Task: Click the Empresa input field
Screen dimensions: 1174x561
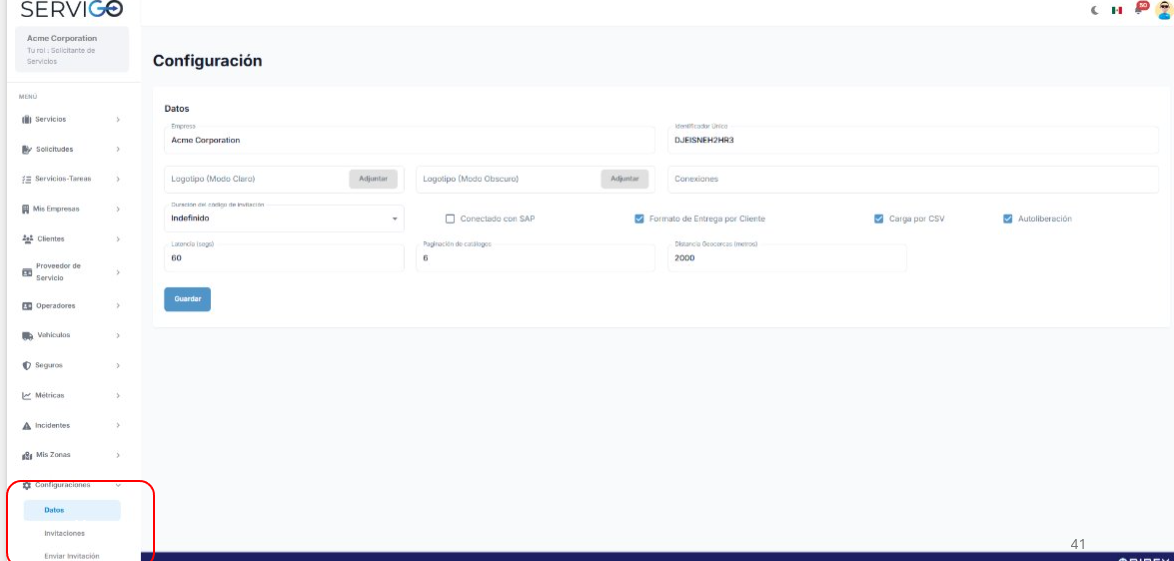Action: click(410, 140)
